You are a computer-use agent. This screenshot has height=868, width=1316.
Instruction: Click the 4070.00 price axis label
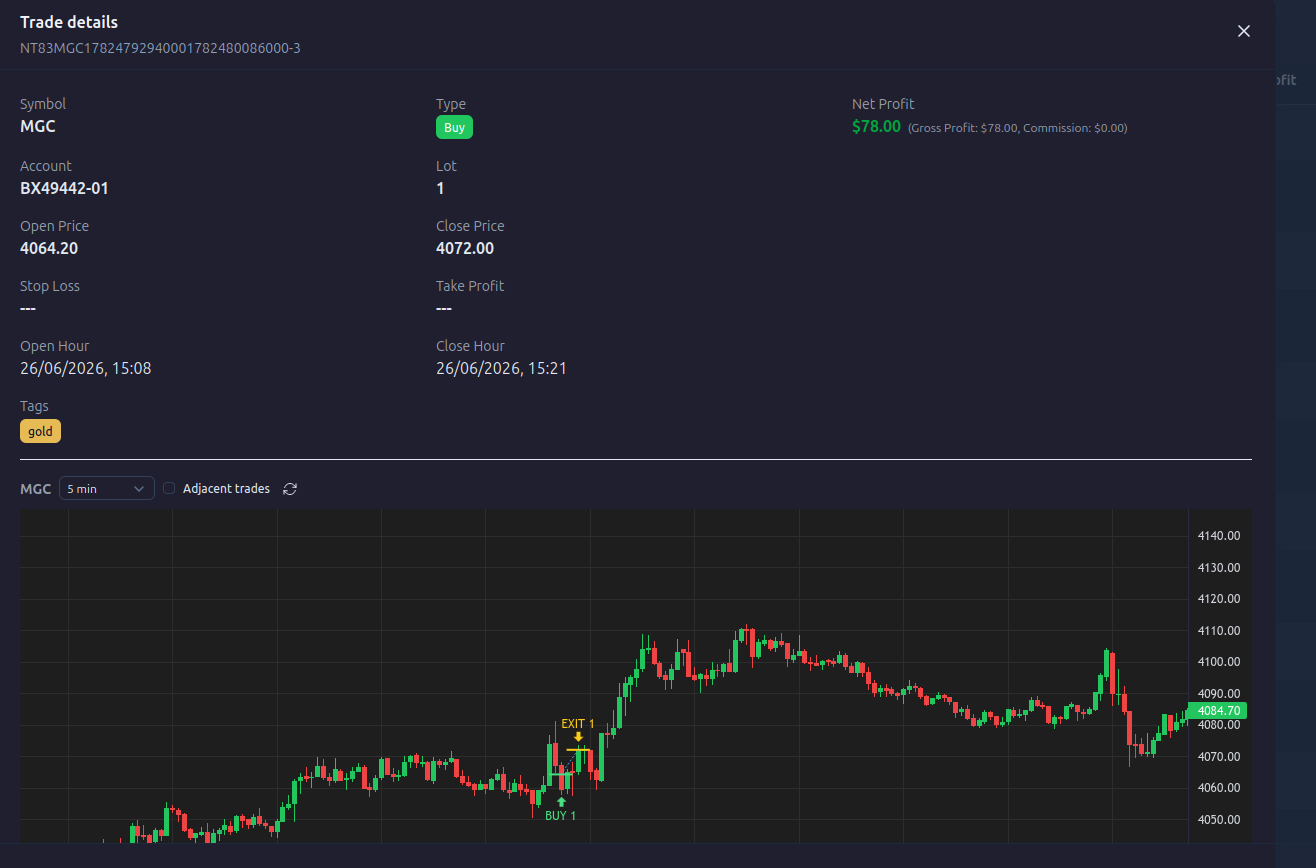coord(1218,757)
